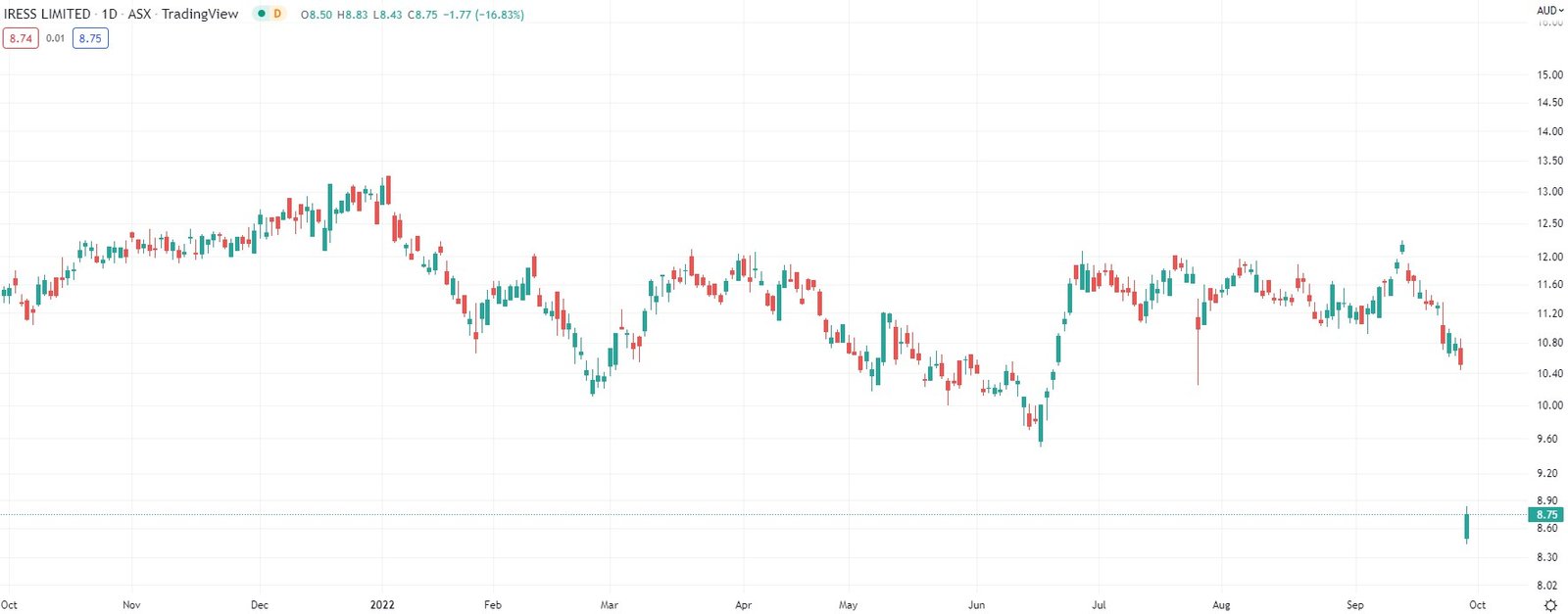The image size is (1568, 614).
Task: Click the latest gap-down candle near 8.75
Action: (x=1466, y=527)
